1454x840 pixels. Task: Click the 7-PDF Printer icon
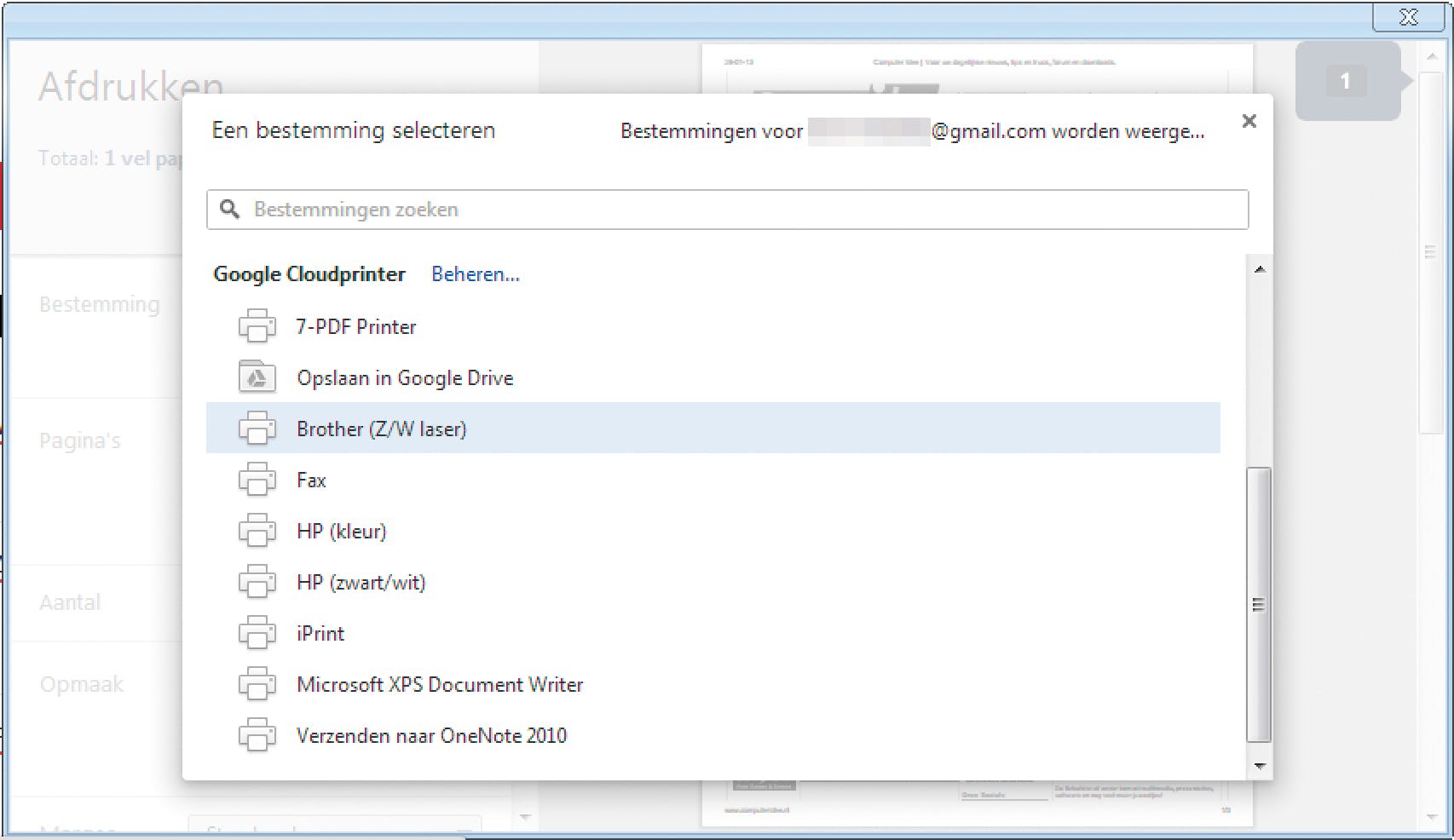257,326
